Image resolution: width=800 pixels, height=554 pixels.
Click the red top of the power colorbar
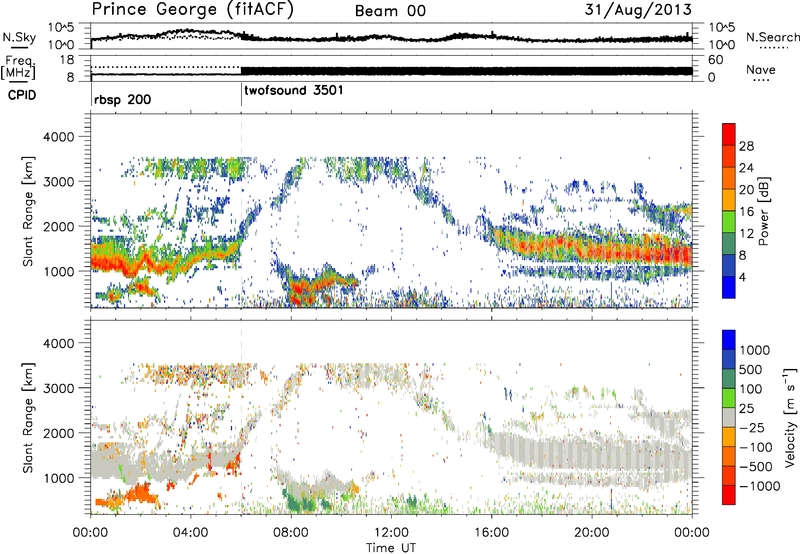[x=729, y=132]
